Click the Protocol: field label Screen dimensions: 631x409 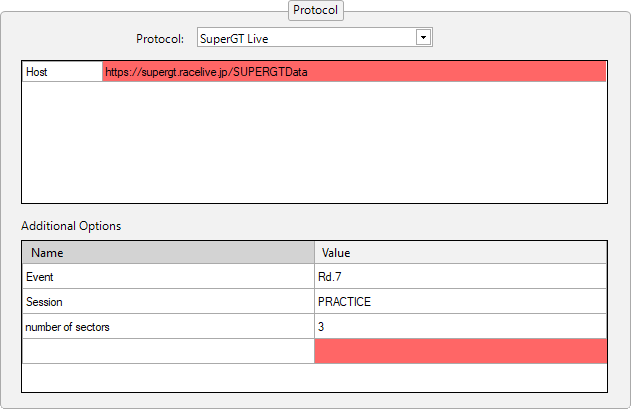click(160, 39)
